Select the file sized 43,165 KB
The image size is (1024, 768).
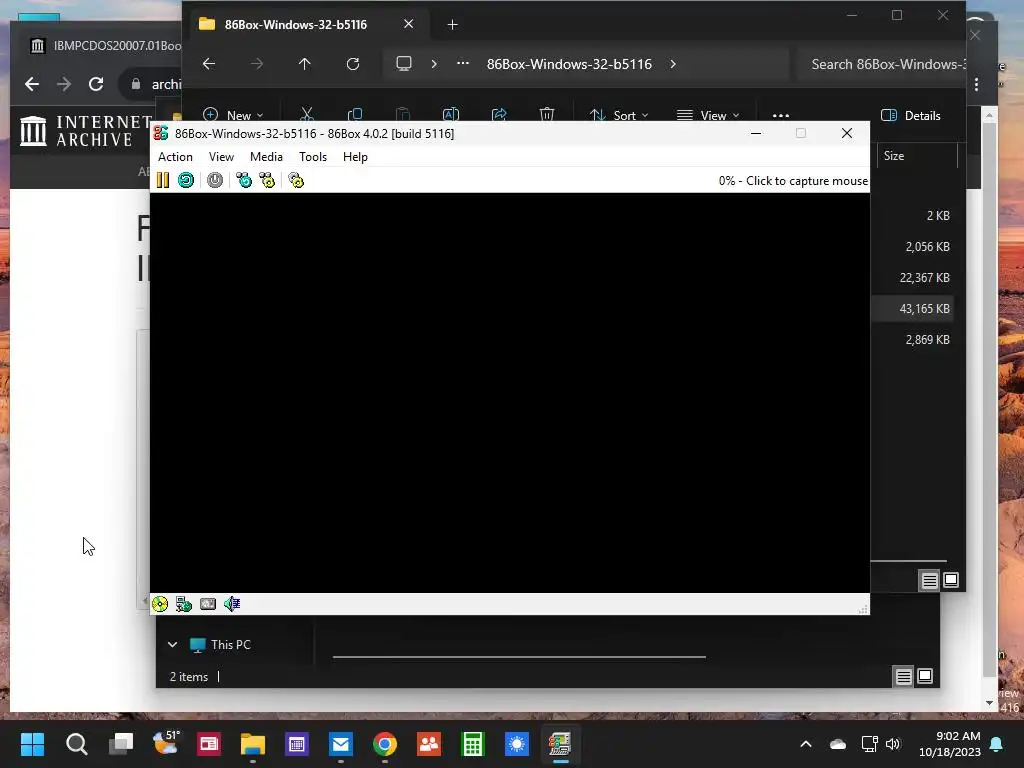[x=925, y=308]
